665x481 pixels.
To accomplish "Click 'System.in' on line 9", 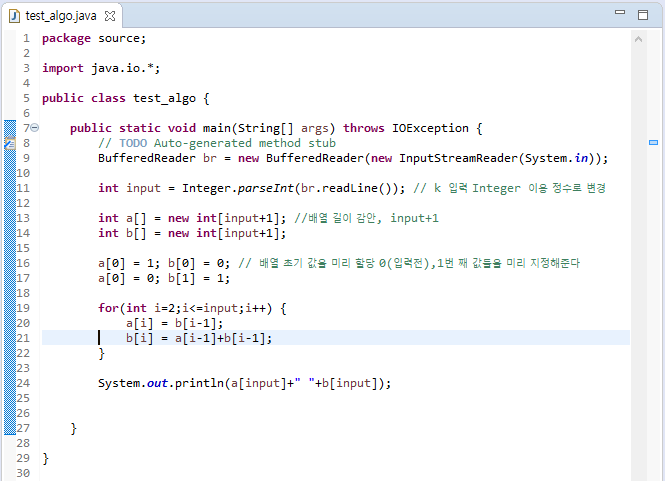I will [x=556, y=158].
